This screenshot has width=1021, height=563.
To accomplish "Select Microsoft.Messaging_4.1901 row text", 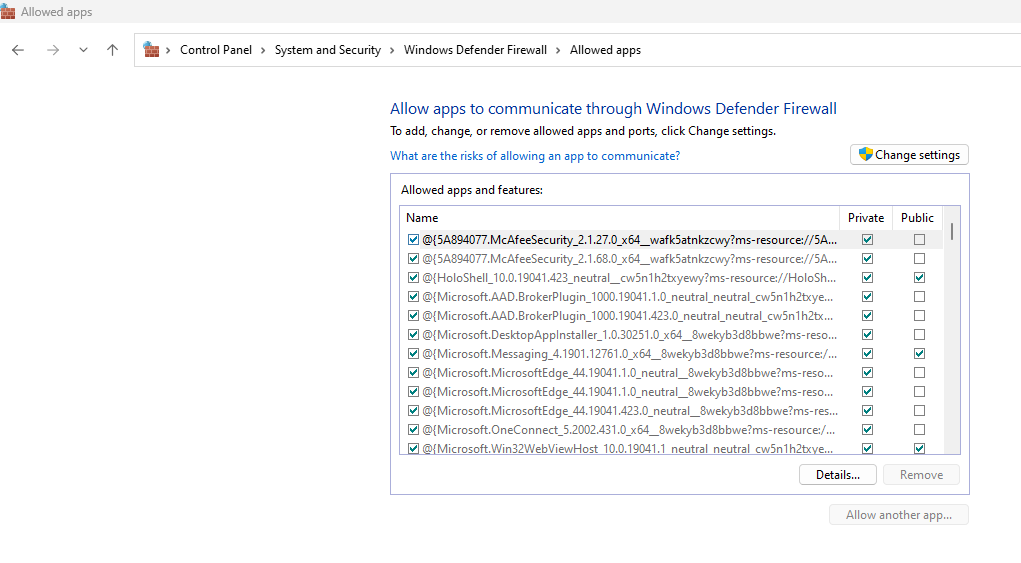I will coord(629,353).
